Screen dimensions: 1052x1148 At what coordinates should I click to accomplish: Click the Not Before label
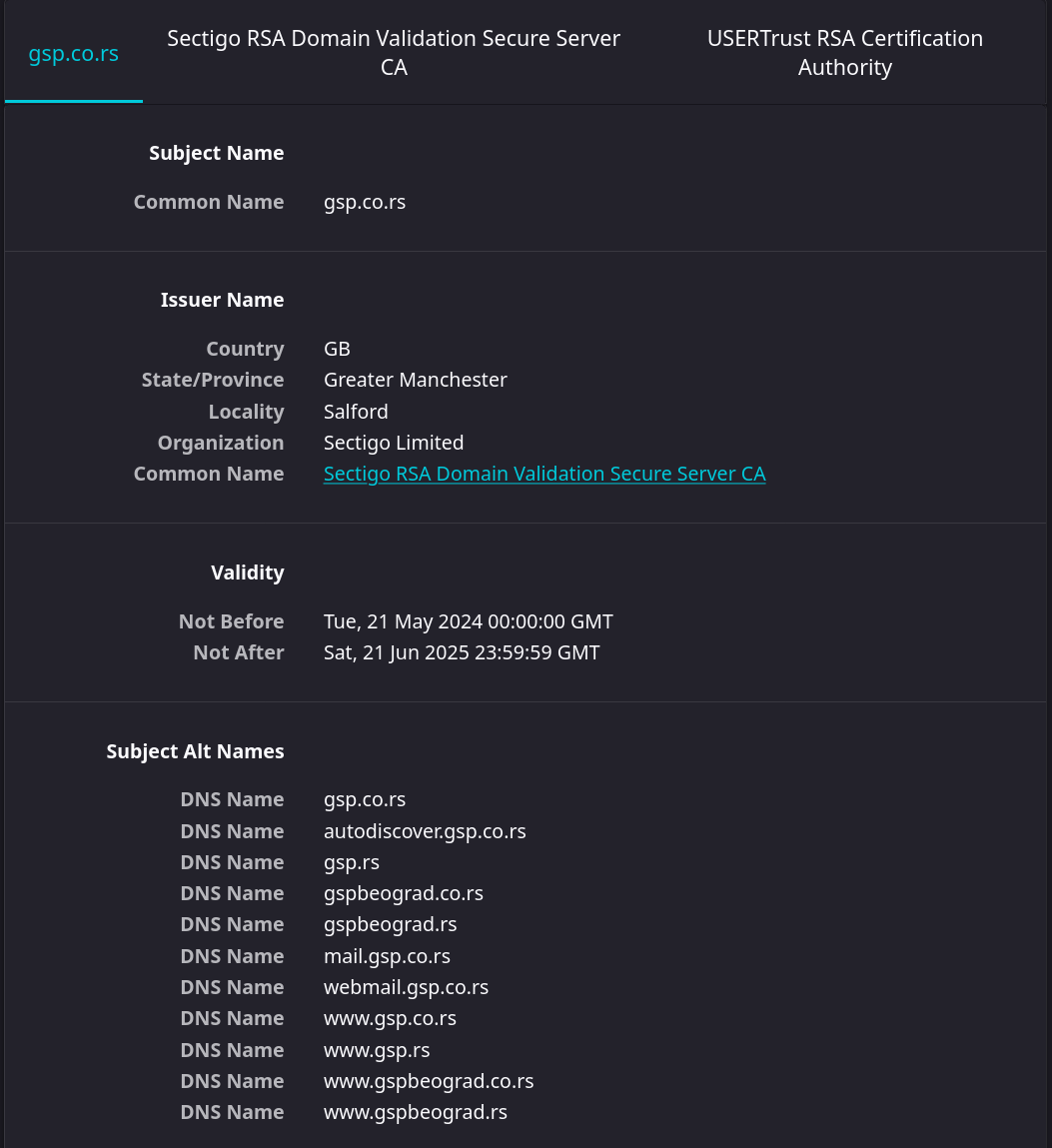(232, 621)
